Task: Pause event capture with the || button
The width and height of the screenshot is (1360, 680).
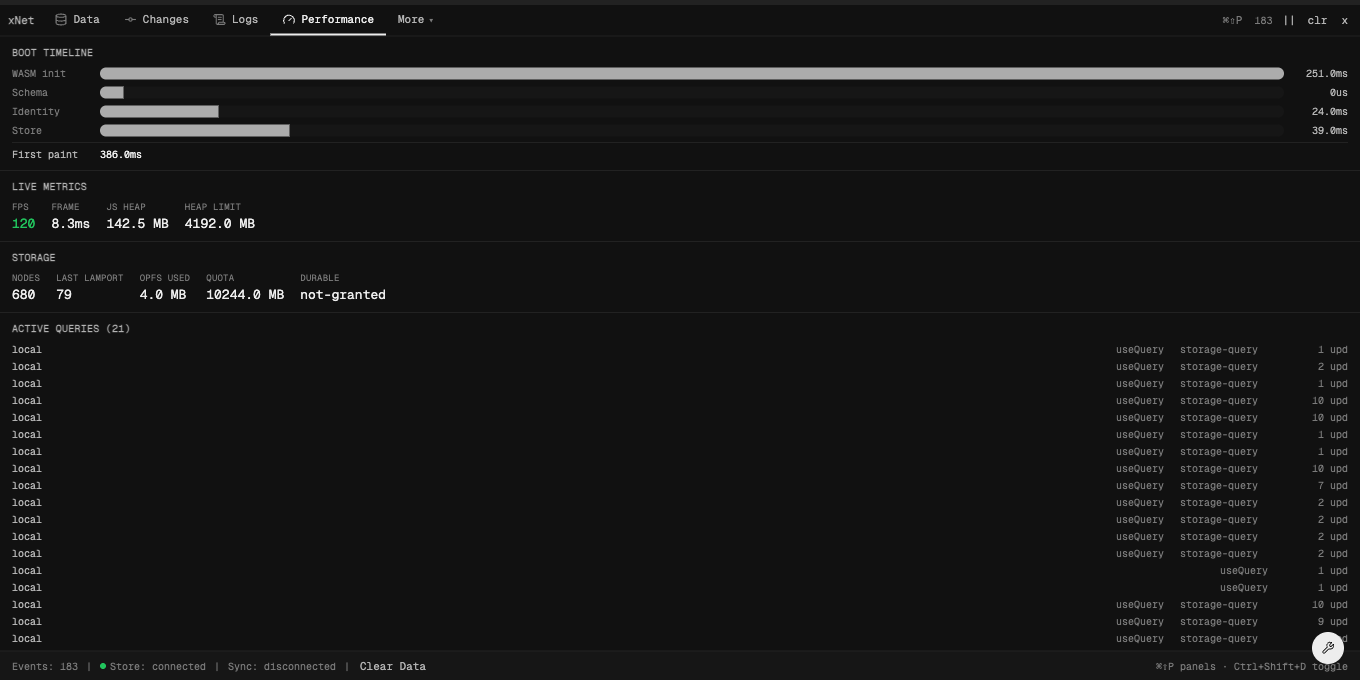Action: tap(1289, 20)
